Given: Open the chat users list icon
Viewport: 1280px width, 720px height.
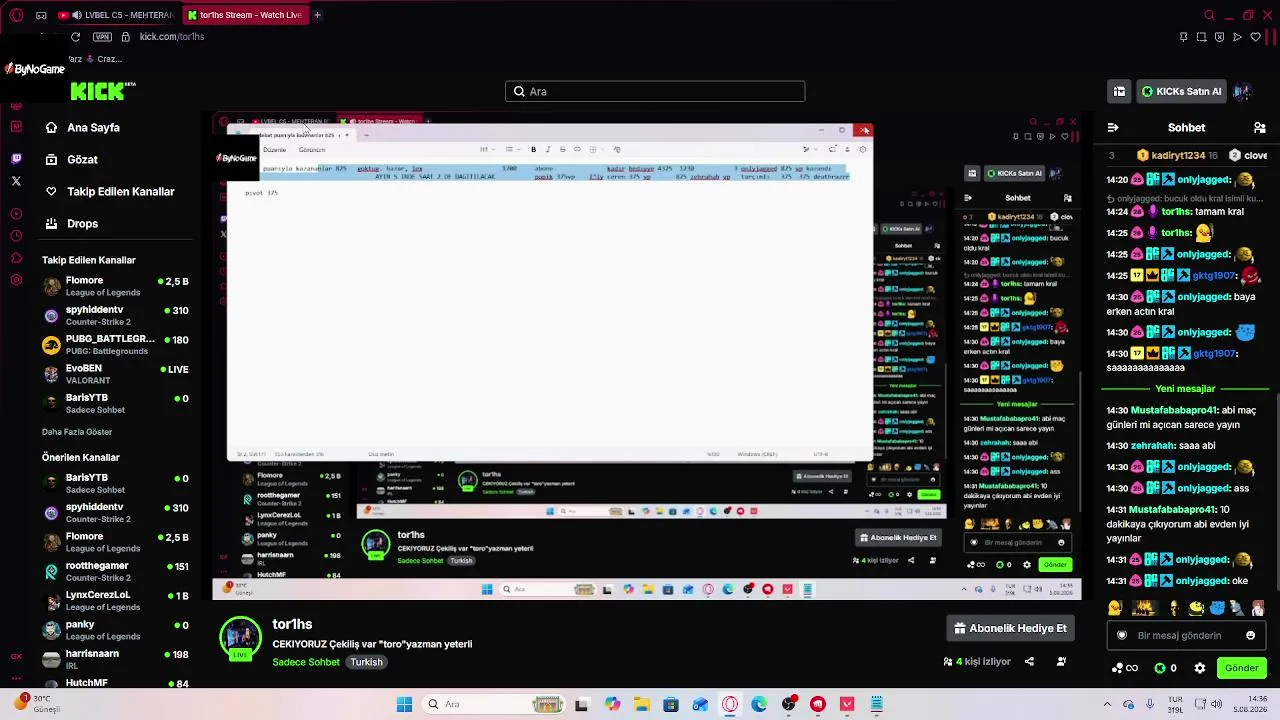Looking at the screenshot, I should click(1260, 128).
